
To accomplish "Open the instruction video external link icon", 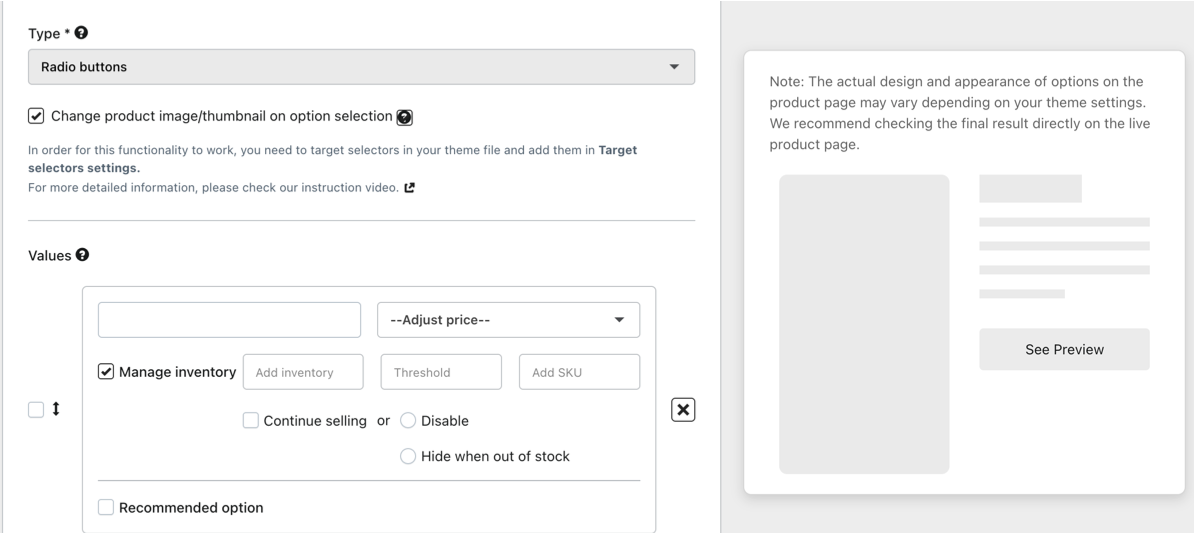I will 409,187.
